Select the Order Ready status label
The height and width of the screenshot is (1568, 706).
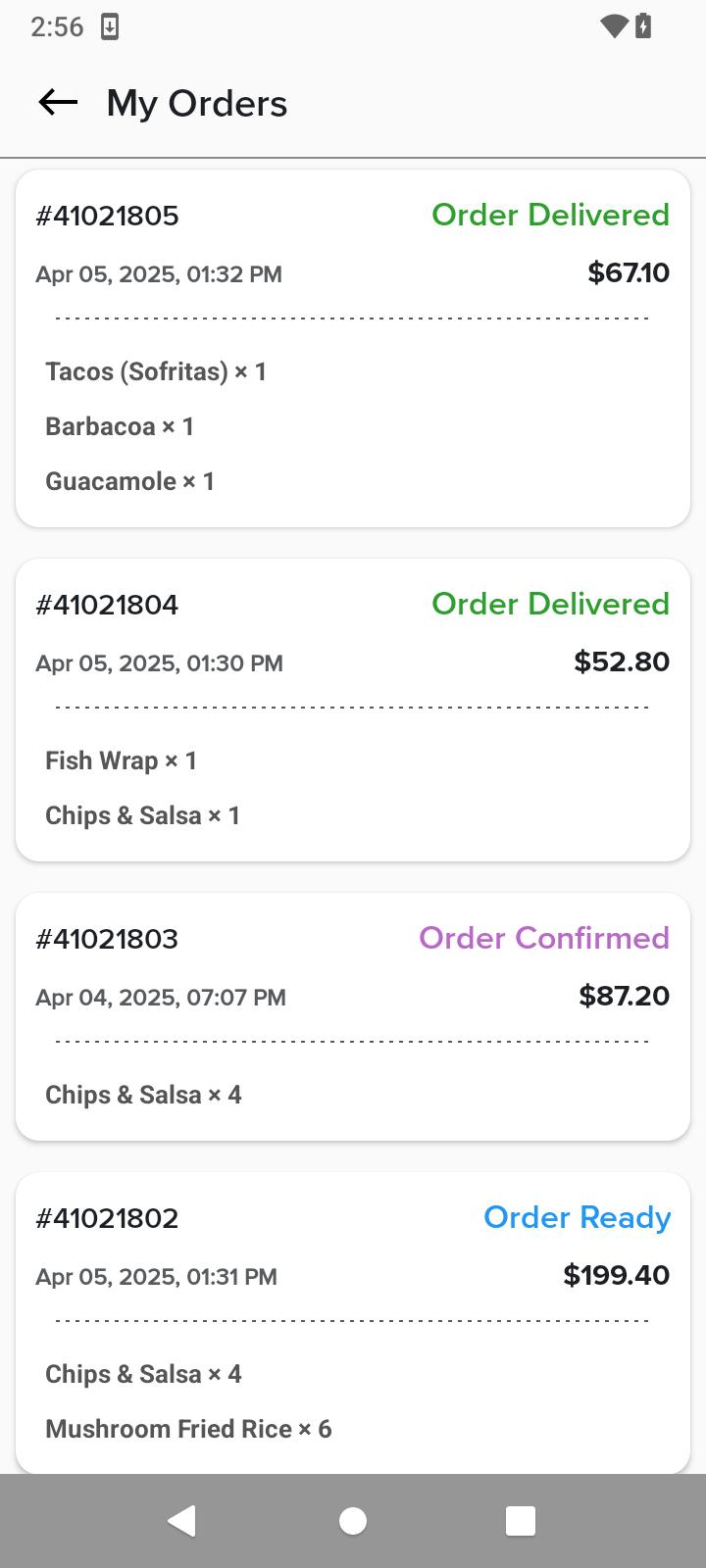click(x=577, y=1217)
